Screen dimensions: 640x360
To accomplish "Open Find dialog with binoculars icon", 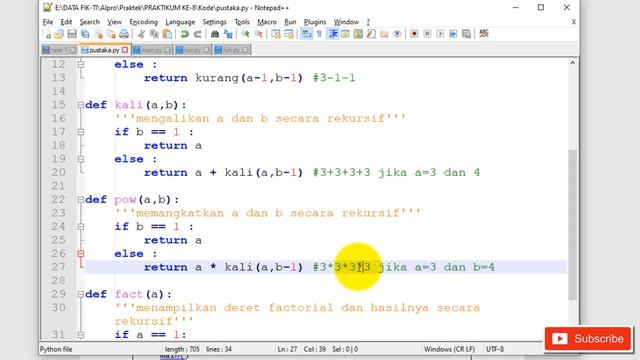I will (x=215, y=34).
